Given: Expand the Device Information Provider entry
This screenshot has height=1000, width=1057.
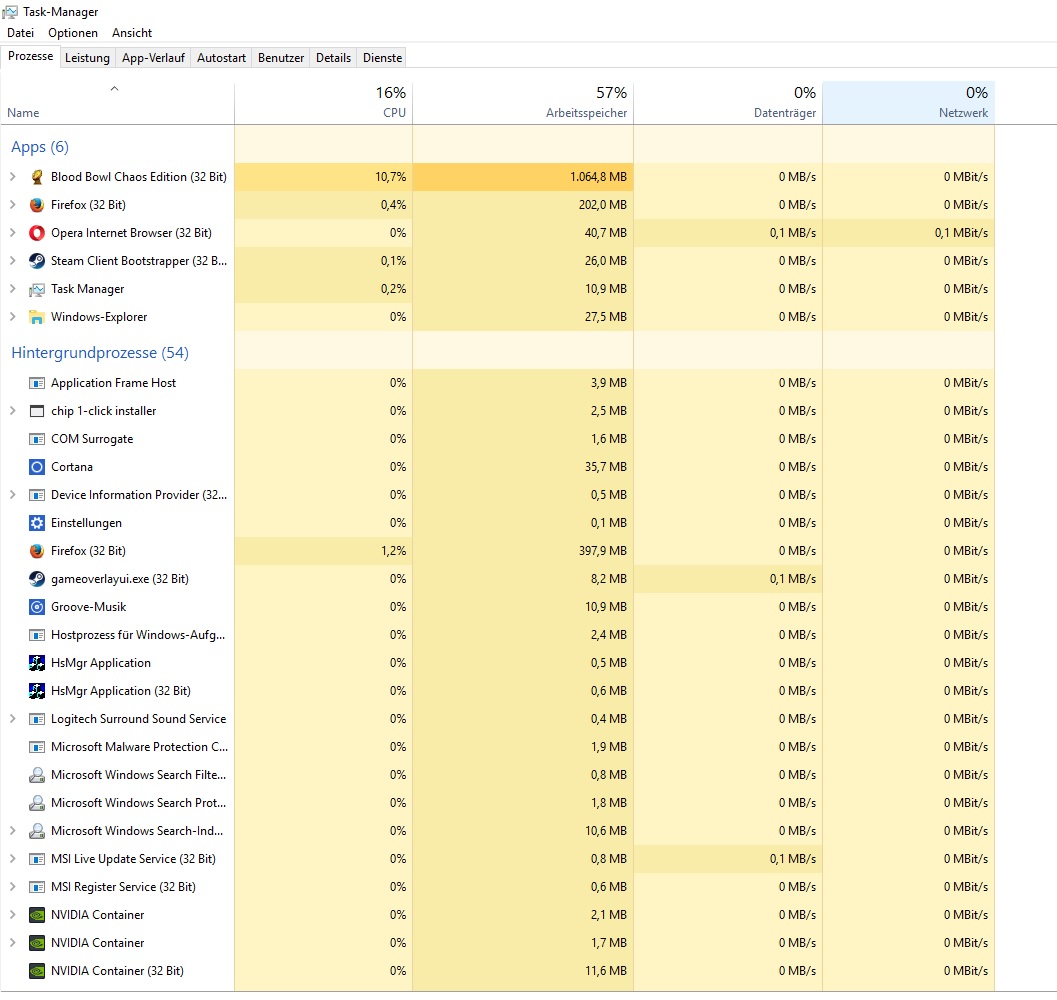Looking at the screenshot, I should 12,495.
